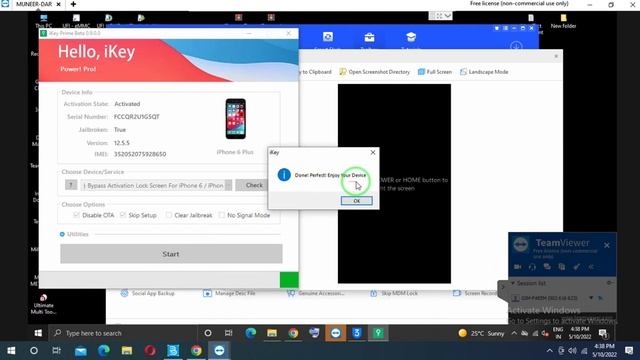Enable the Clear Jailbreak checkbox
The height and width of the screenshot is (360, 640).
coord(169,215)
